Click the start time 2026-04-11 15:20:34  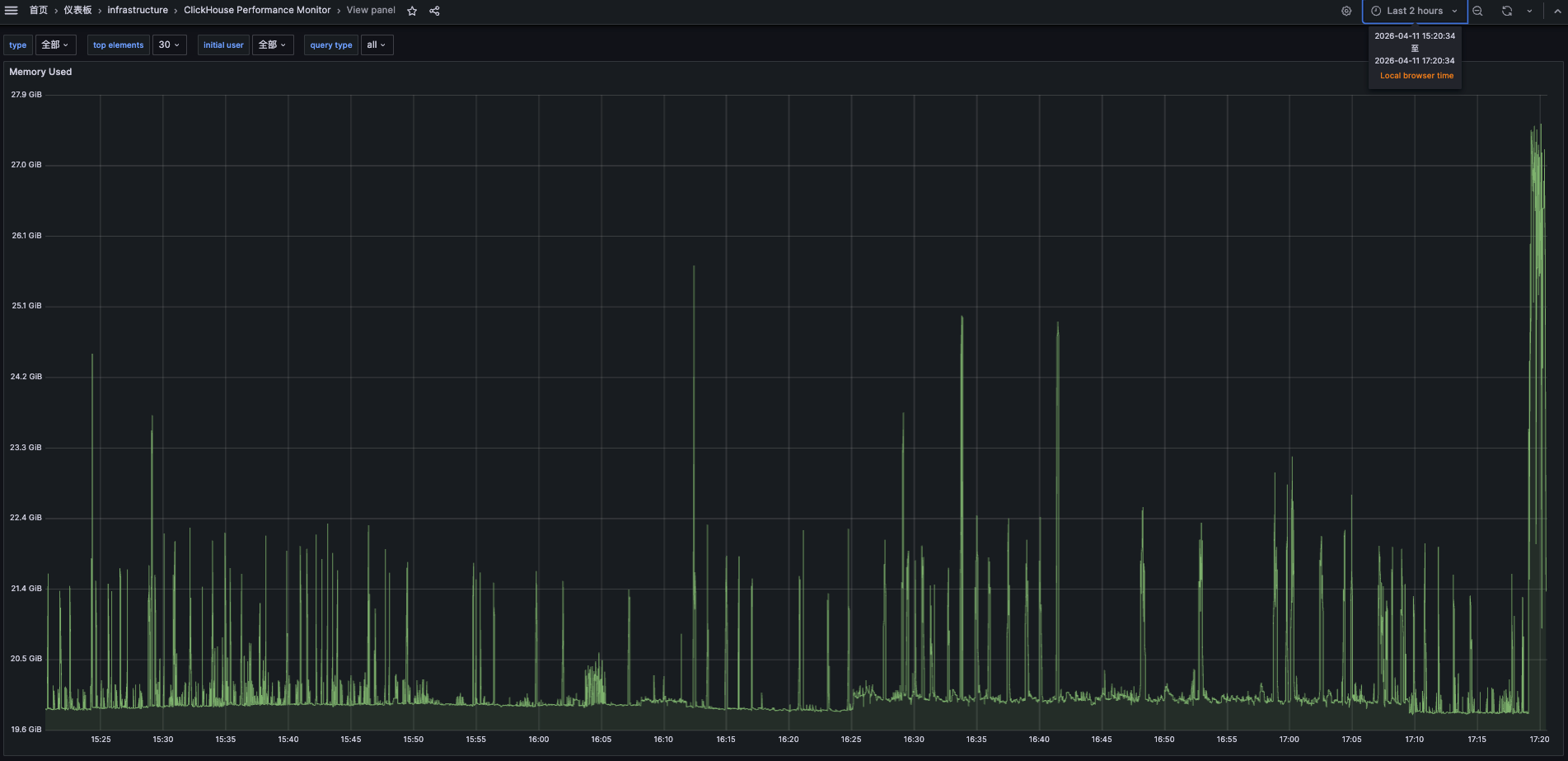[x=1415, y=36]
